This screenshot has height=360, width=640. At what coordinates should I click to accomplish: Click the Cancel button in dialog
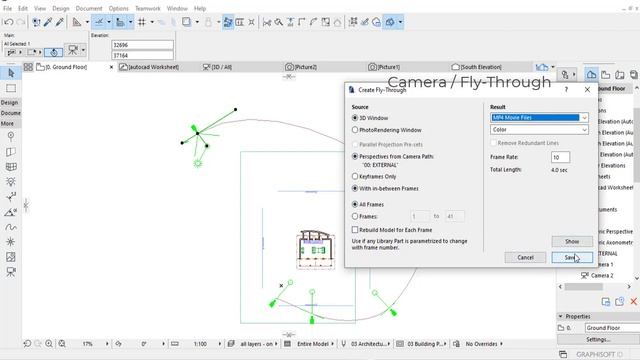tap(525, 257)
